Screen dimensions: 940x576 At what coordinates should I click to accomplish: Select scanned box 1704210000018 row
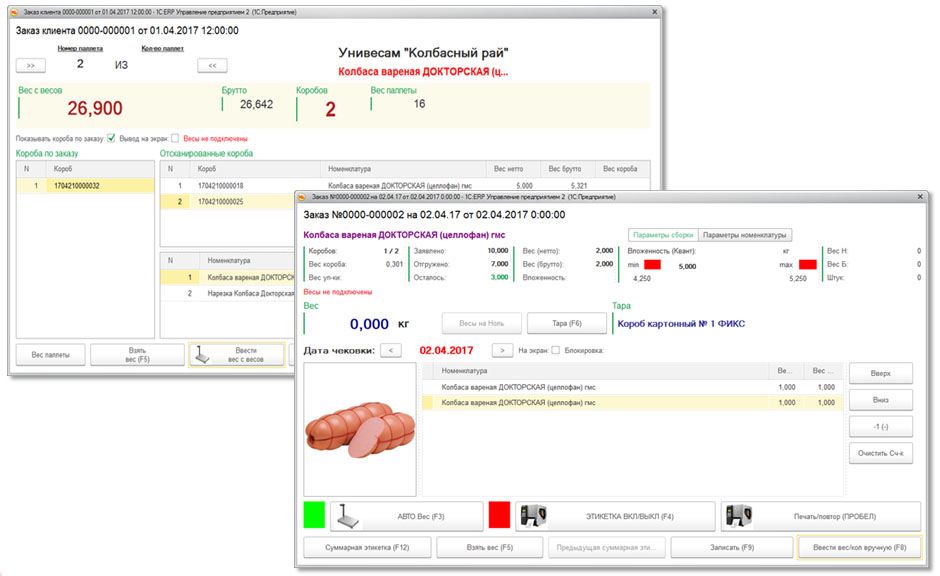click(405, 186)
